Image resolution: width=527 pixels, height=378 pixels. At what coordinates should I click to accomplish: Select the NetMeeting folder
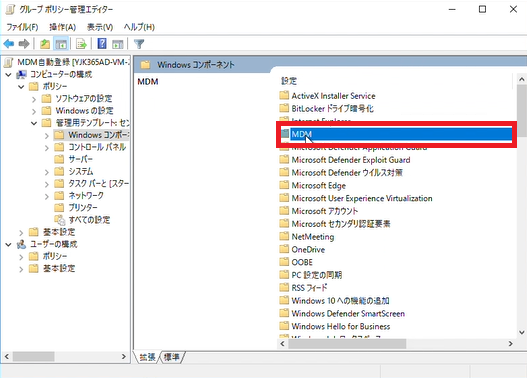tap(313, 237)
